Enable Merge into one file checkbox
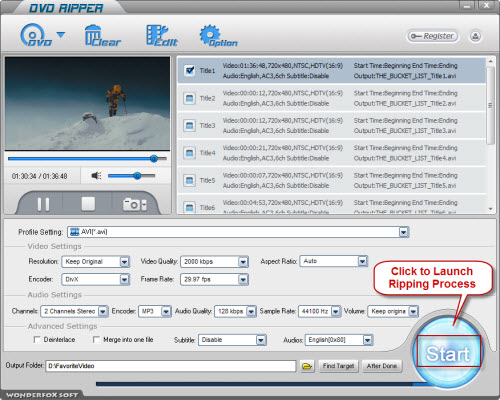Image resolution: width=500 pixels, height=400 pixels. 96,340
